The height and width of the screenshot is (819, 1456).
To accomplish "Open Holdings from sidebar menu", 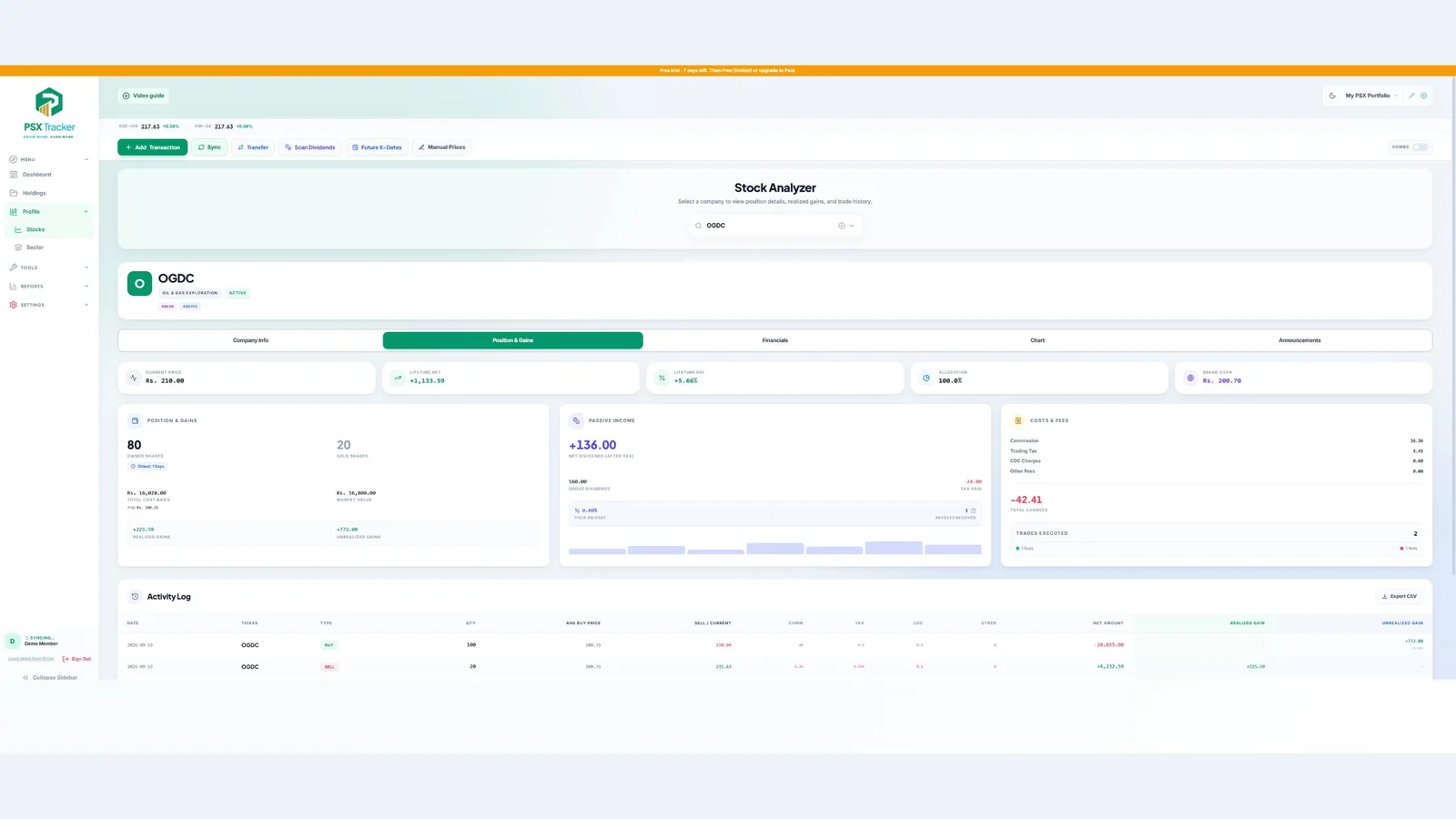I will 49,193.
